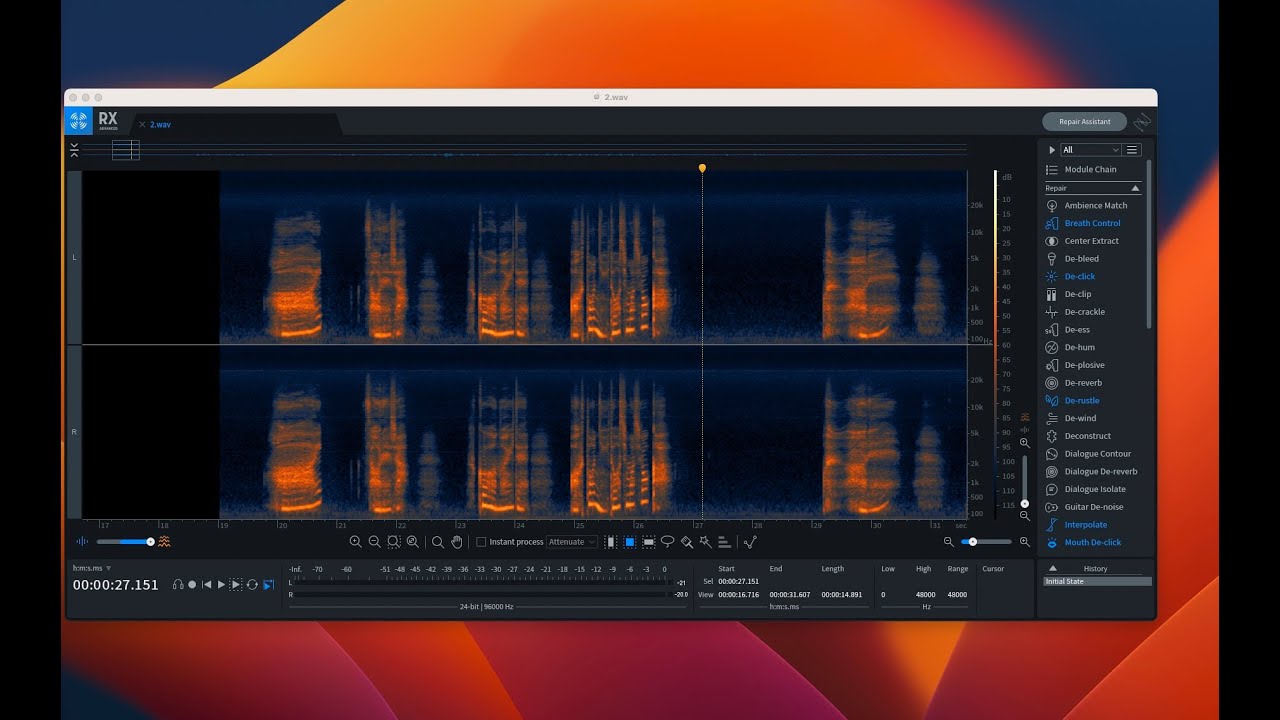
Task: Click the Dialogue Isolate module icon
Action: pyautogui.click(x=1052, y=489)
